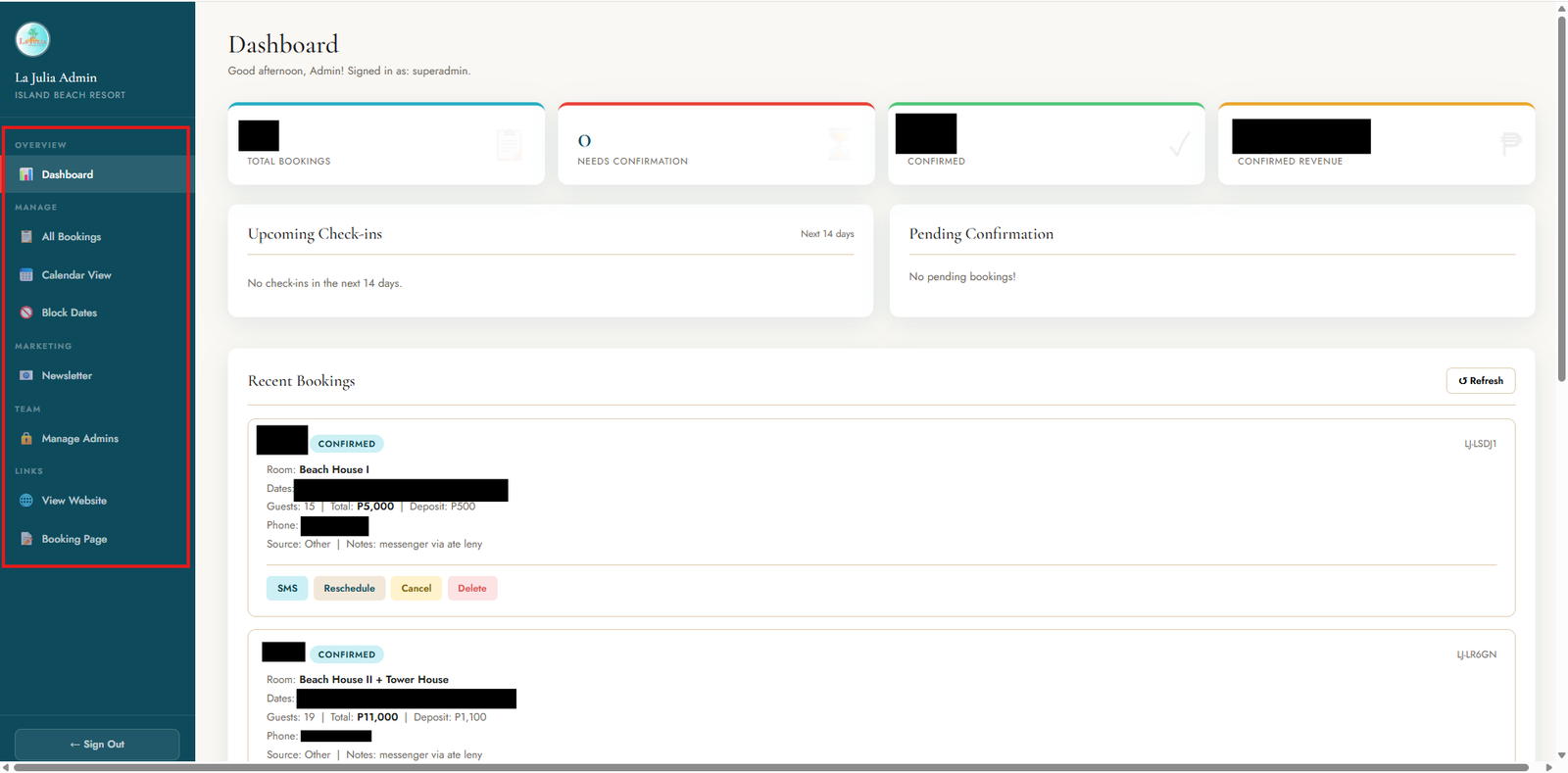The height and width of the screenshot is (773, 1568).
Task: Click the All Bookings list icon
Action: click(26, 236)
